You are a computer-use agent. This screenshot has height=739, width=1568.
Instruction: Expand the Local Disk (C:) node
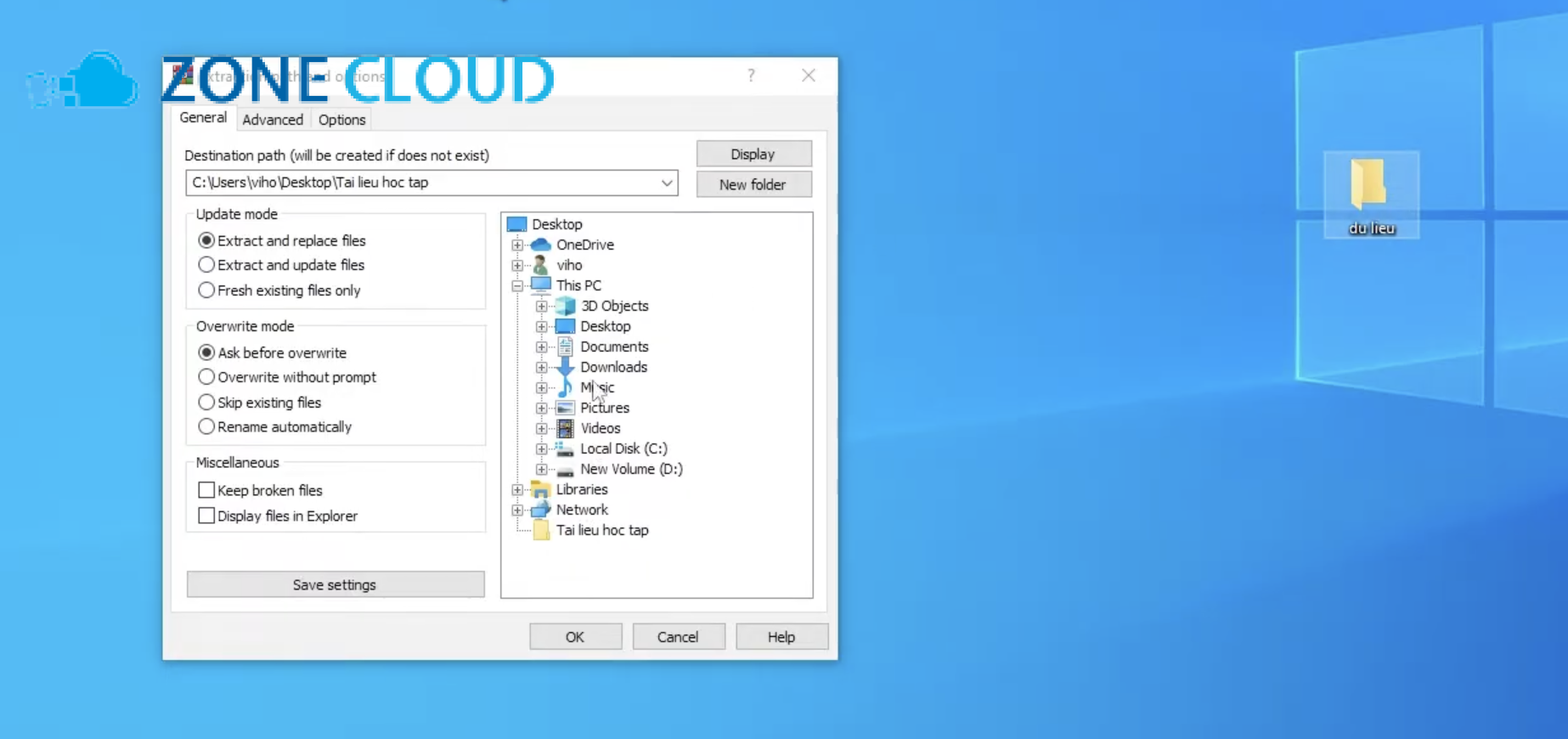[x=541, y=448]
